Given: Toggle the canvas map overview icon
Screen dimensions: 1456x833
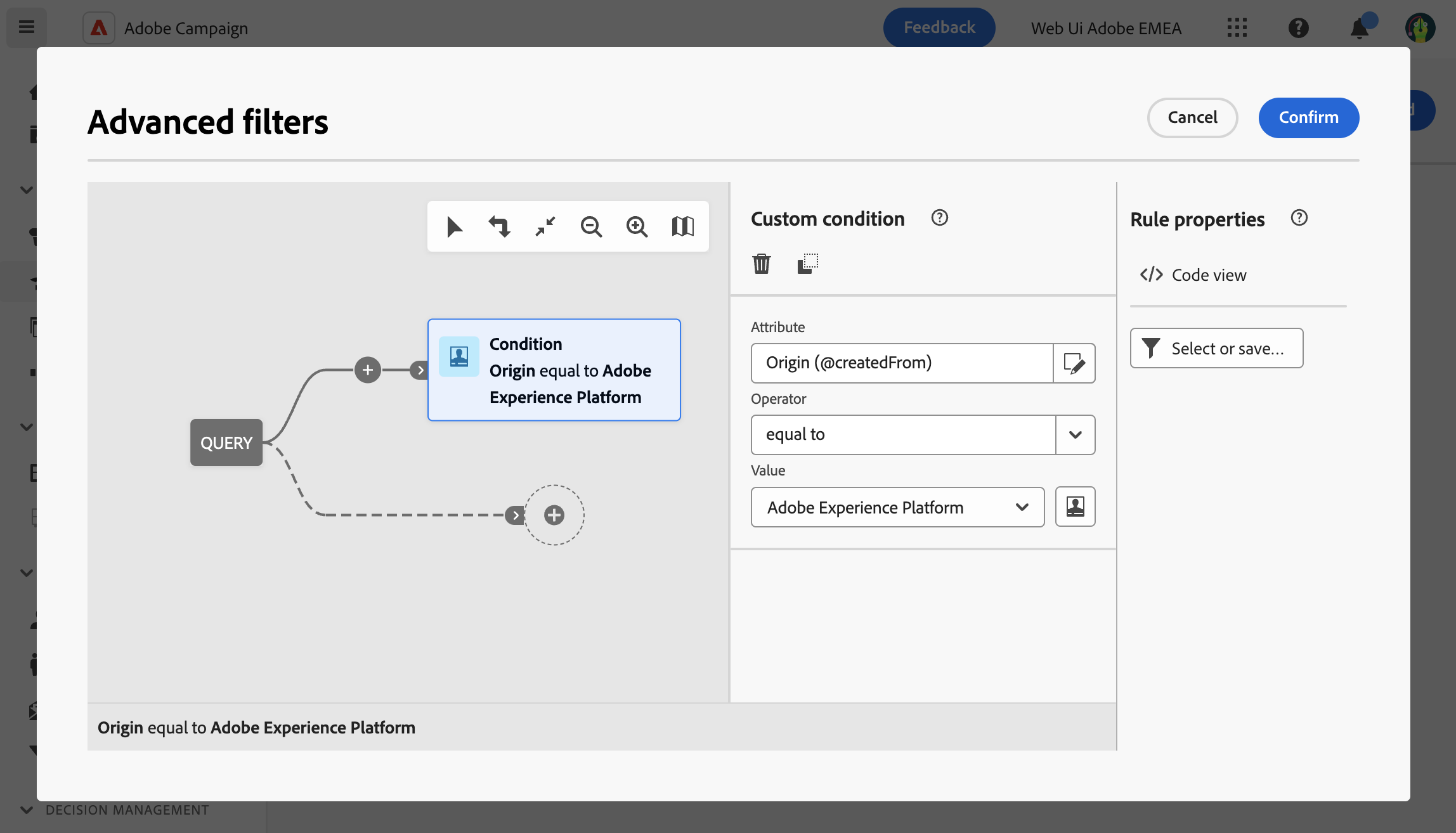Looking at the screenshot, I should coord(683,226).
